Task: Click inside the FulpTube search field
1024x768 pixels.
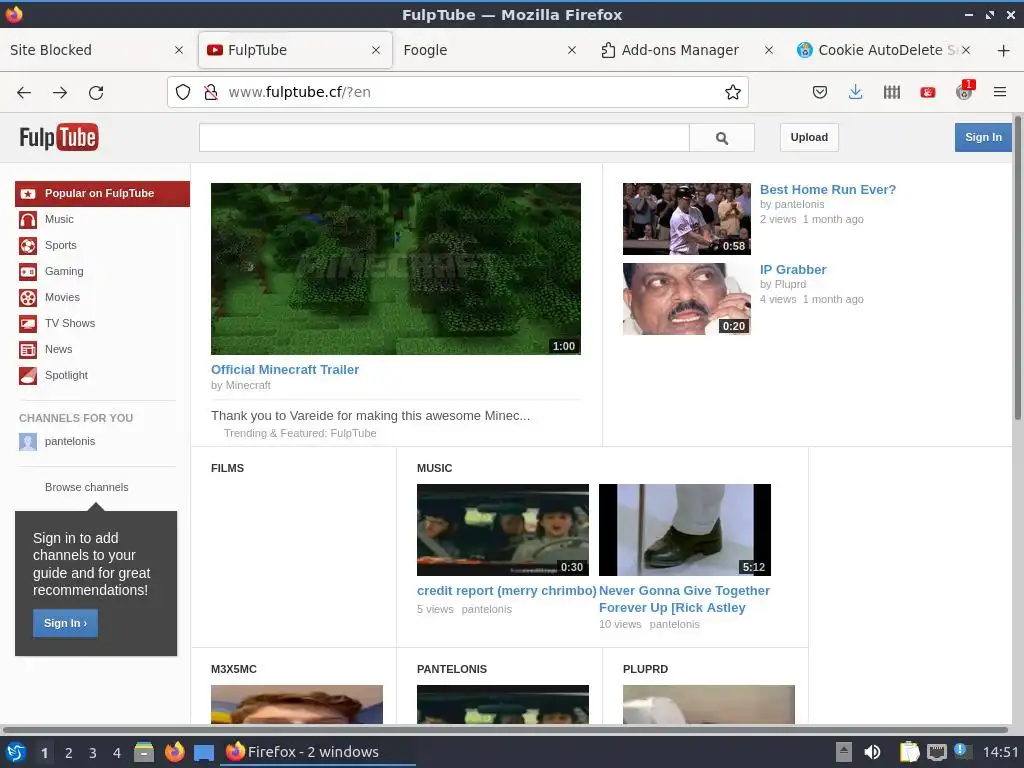Action: click(x=444, y=138)
